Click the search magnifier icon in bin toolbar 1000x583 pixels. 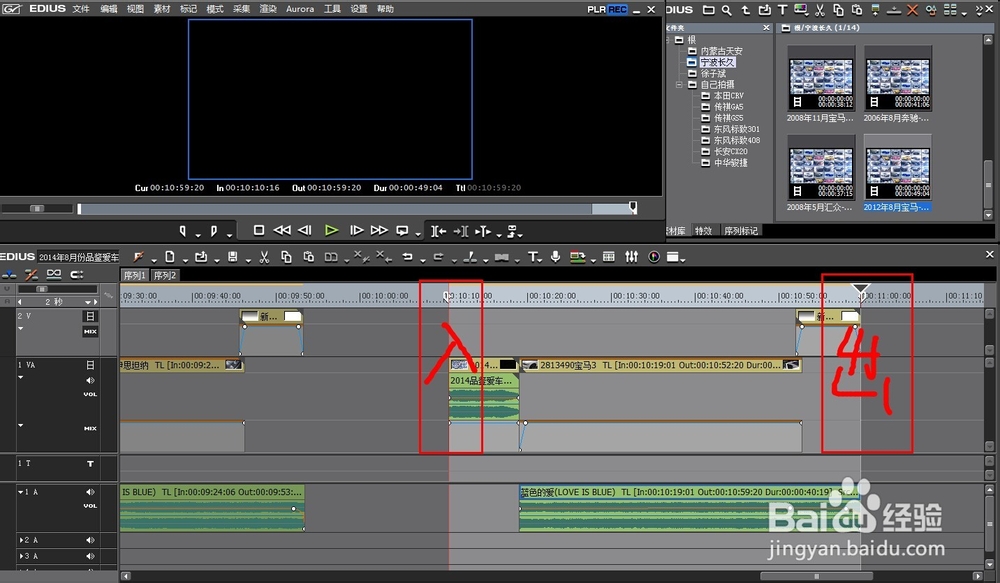727,10
